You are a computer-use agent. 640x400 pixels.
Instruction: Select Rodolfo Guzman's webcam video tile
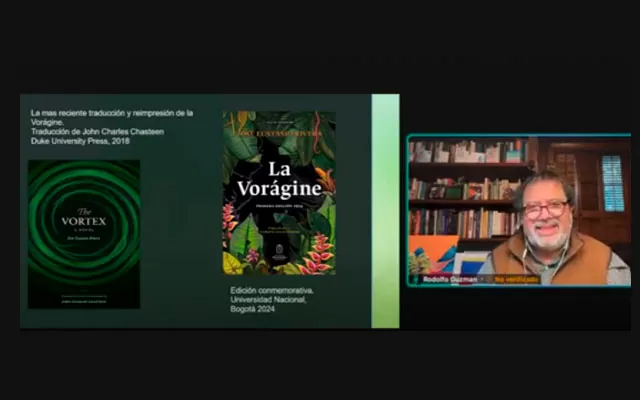coord(519,210)
